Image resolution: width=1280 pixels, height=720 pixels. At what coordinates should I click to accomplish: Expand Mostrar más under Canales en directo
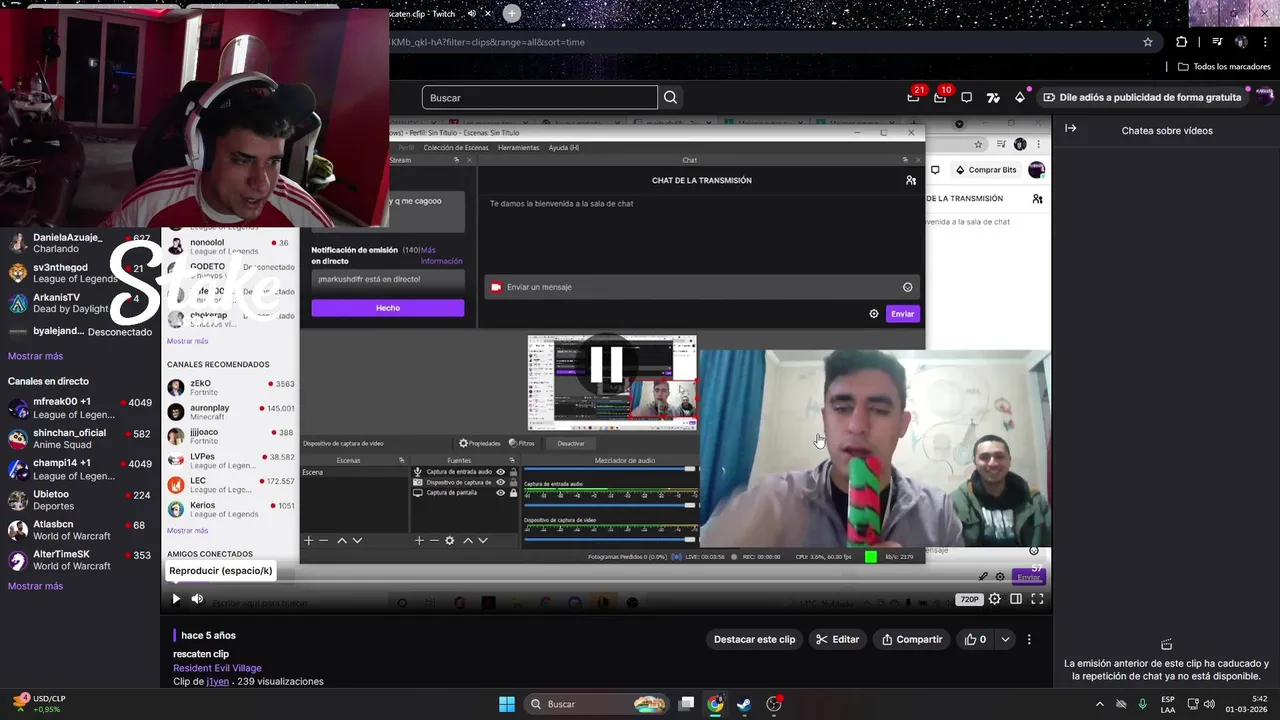coord(35,586)
